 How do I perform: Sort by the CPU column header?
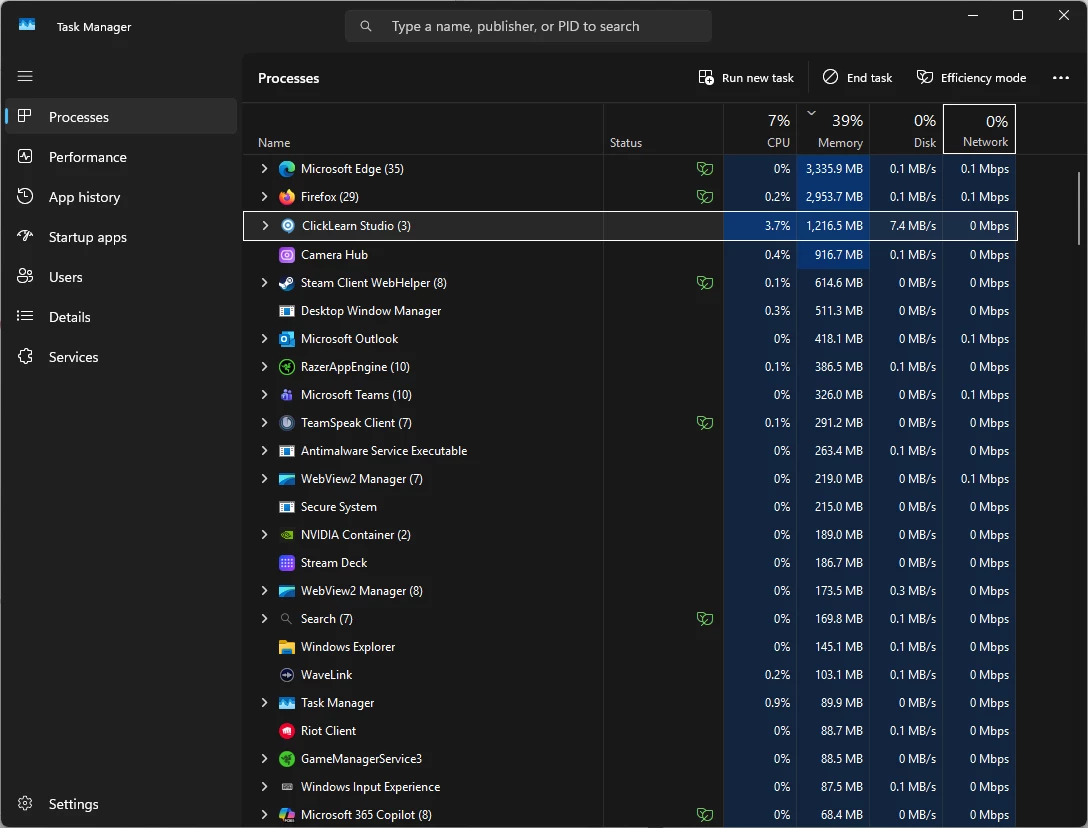[760, 130]
